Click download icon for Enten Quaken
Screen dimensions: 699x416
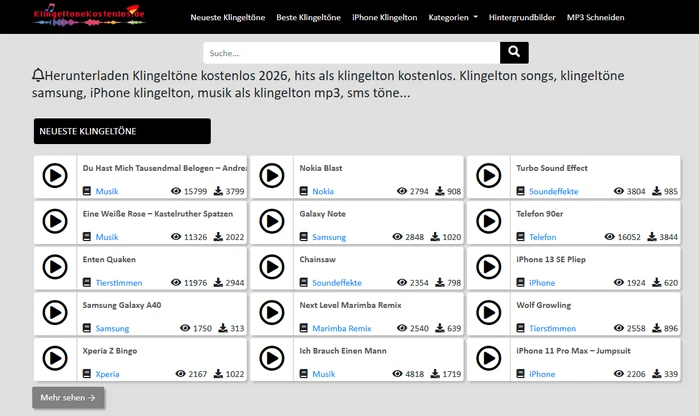218,282
